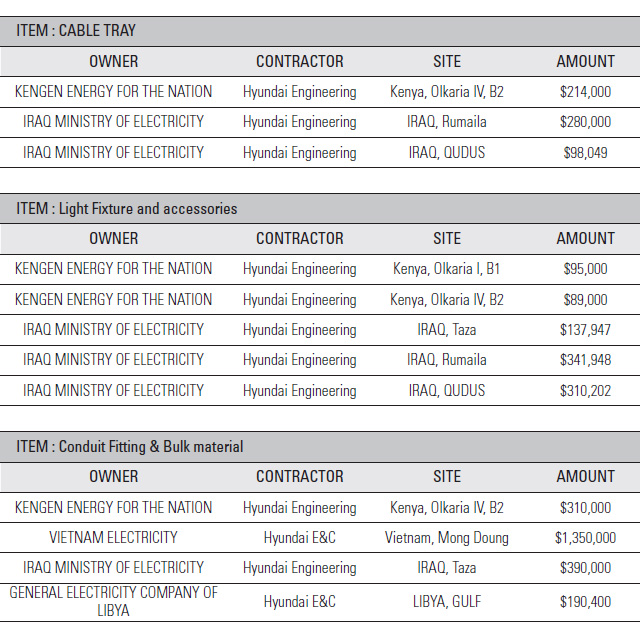Select the $390,000 amount cell
The width and height of the screenshot is (640, 636).
[x=585, y=568]
